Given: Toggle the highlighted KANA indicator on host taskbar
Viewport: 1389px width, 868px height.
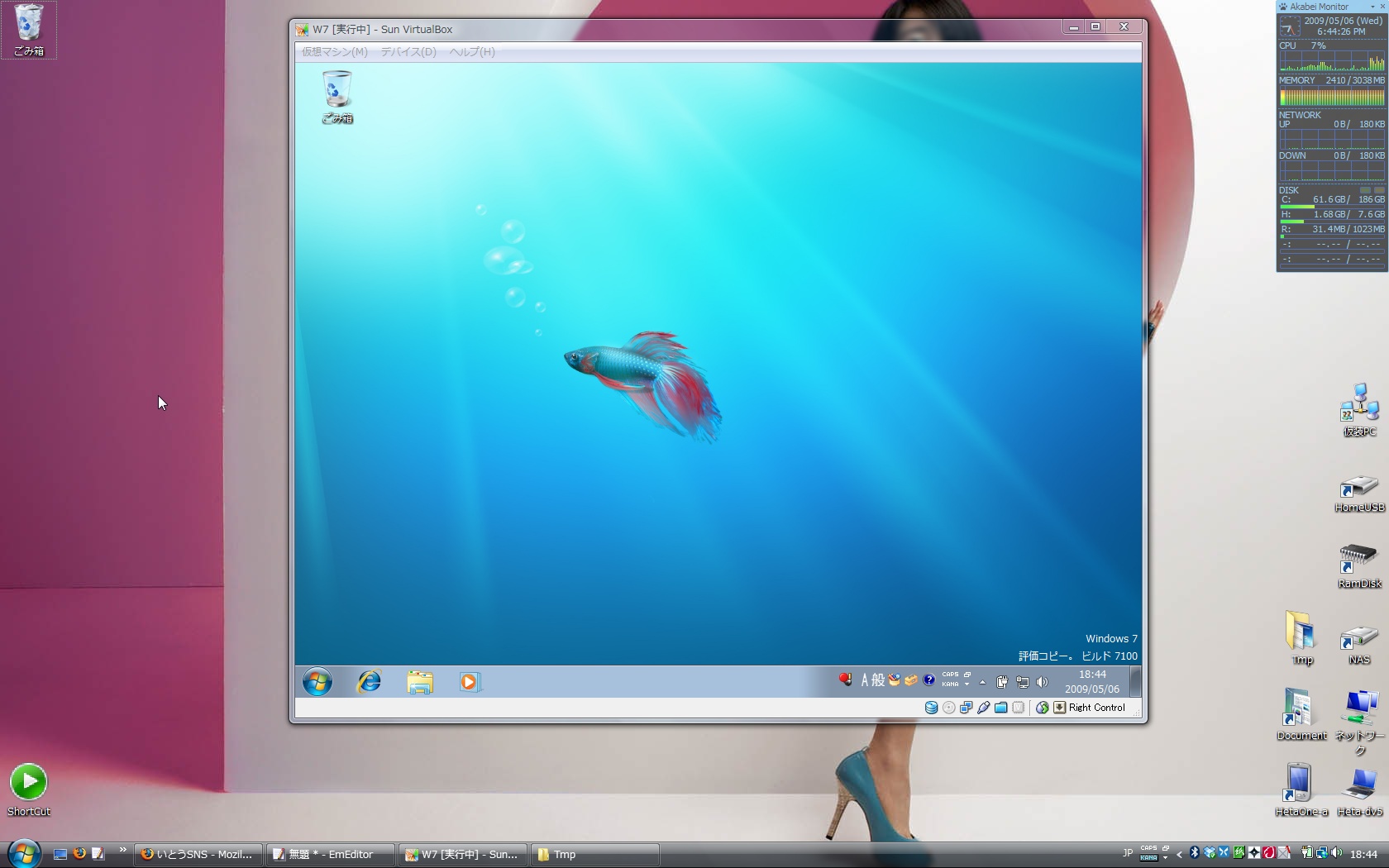Looking at the screenshot, I should [x=1149, y=858].
